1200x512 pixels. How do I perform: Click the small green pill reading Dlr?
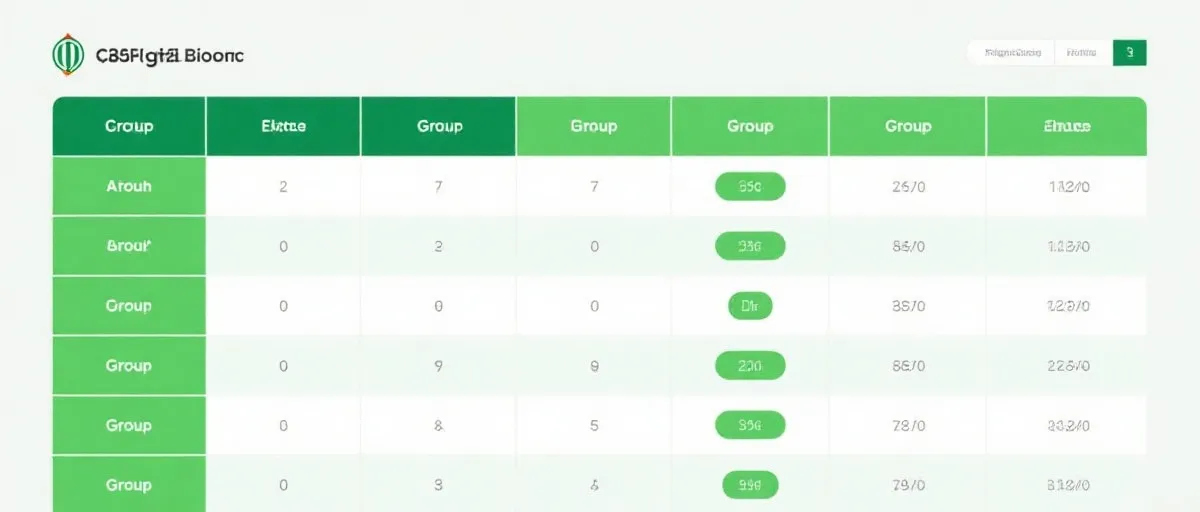click(x=750, y=306)
